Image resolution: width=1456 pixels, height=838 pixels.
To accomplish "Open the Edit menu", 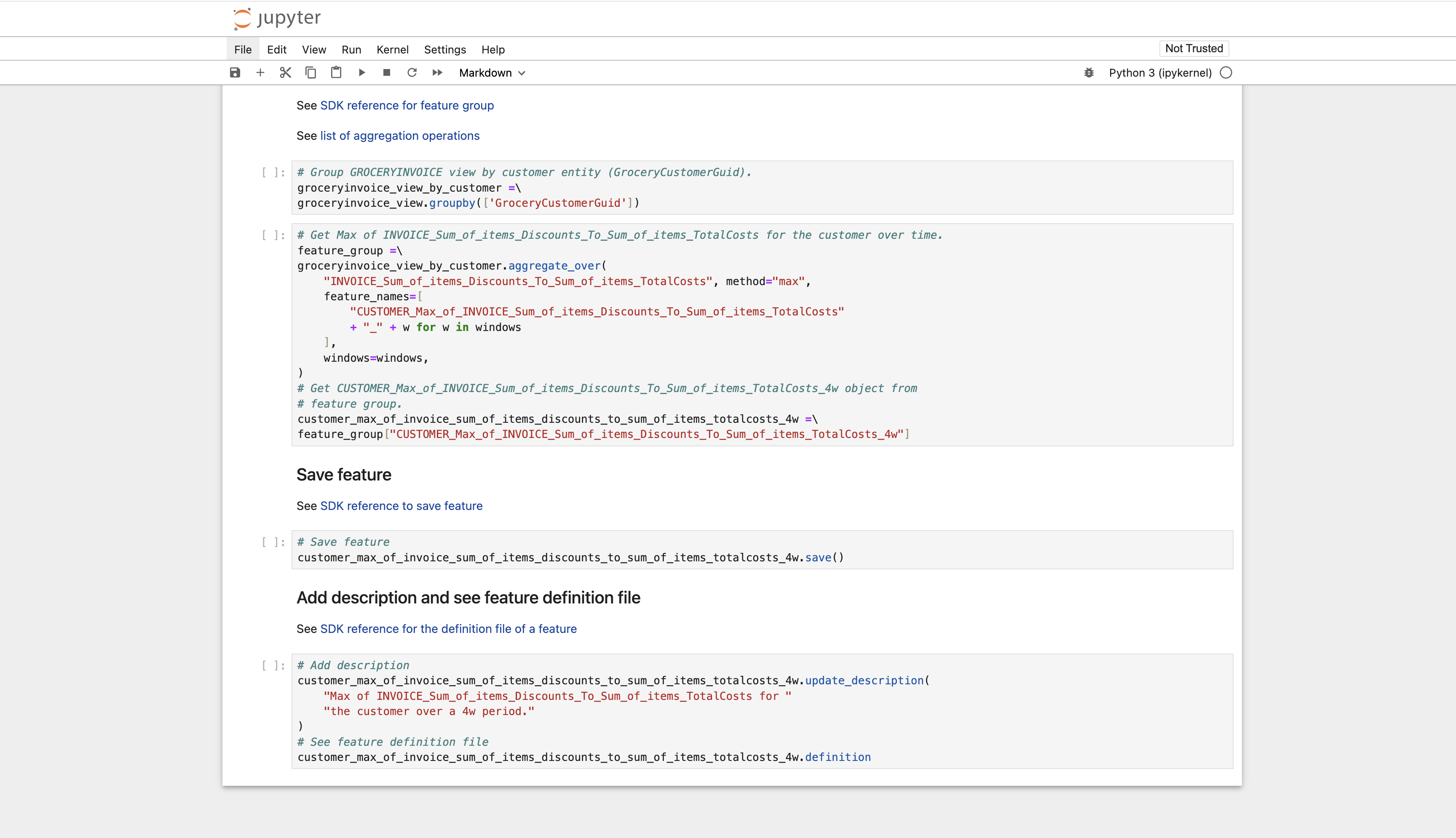I will point(277,50).
